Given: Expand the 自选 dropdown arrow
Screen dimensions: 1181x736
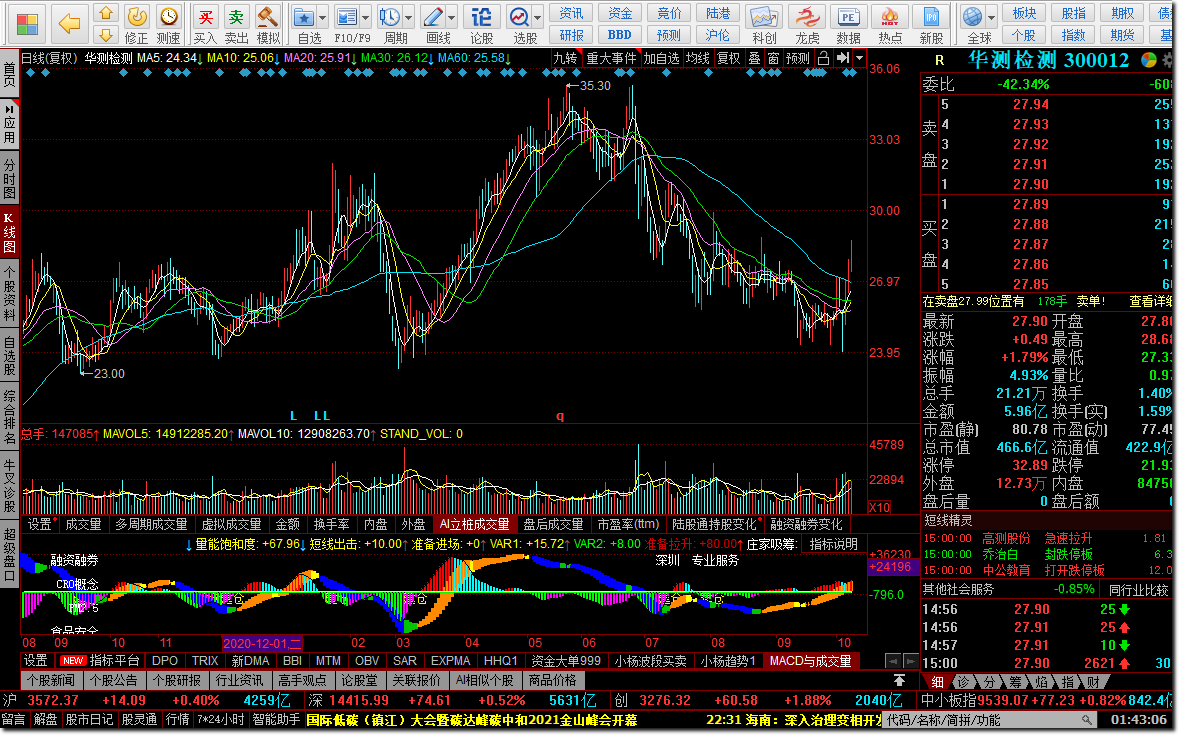Looking at the screenshot, I should (x=322, y=17).
